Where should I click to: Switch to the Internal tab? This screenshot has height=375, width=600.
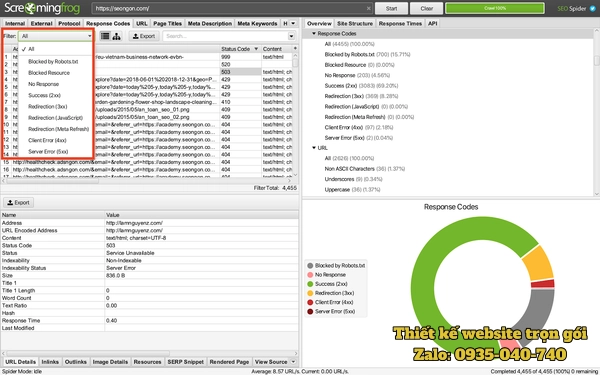15,23
